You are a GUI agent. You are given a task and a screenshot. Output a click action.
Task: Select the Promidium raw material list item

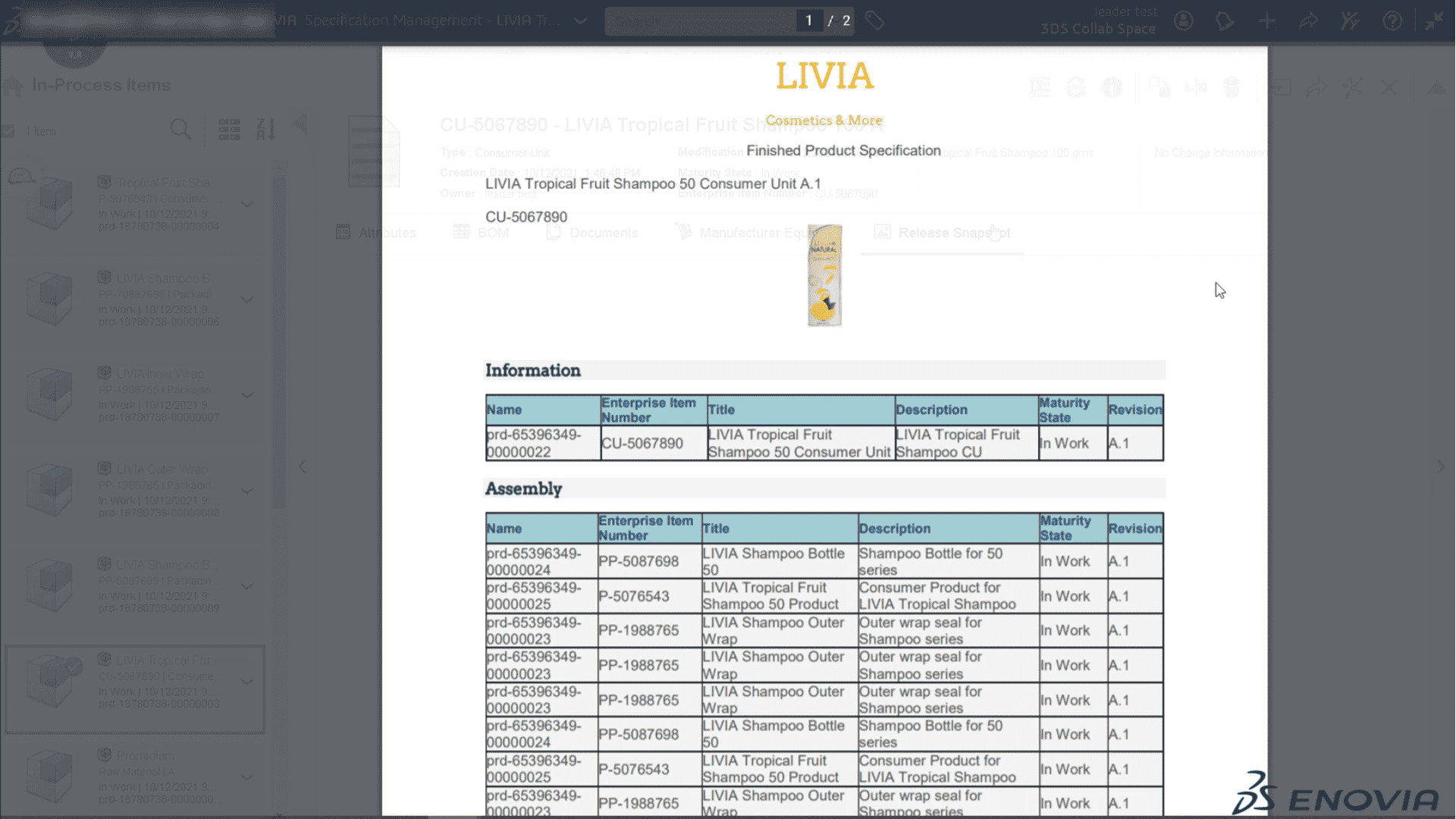(135, 777)
